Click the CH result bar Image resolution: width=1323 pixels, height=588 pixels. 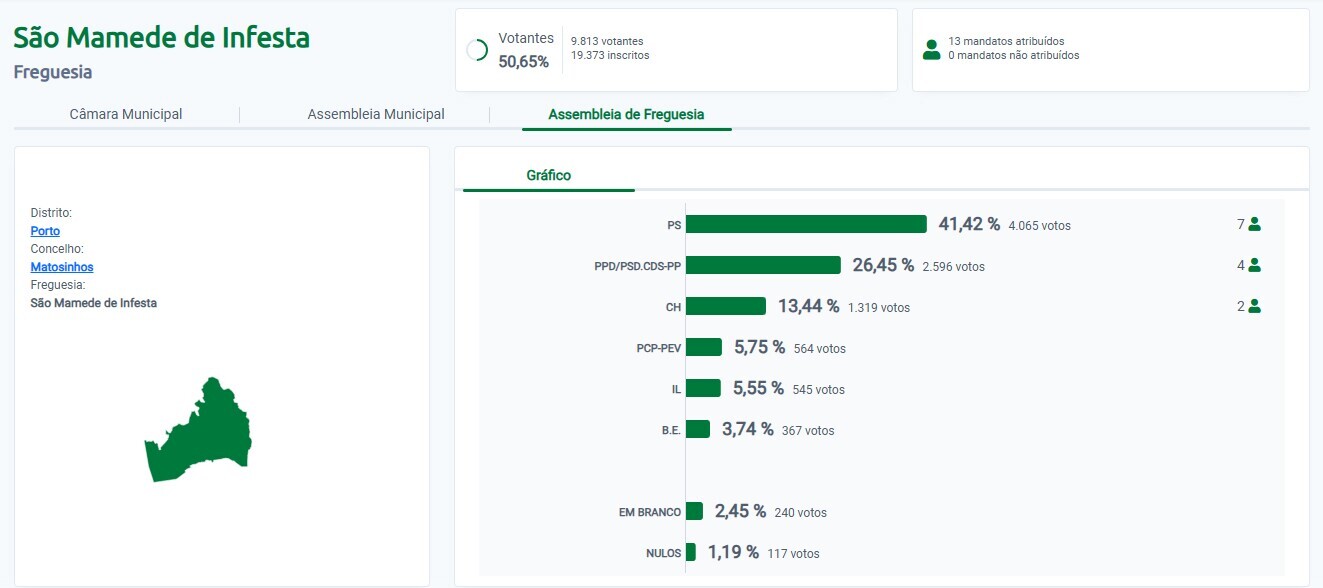point(726,306)
